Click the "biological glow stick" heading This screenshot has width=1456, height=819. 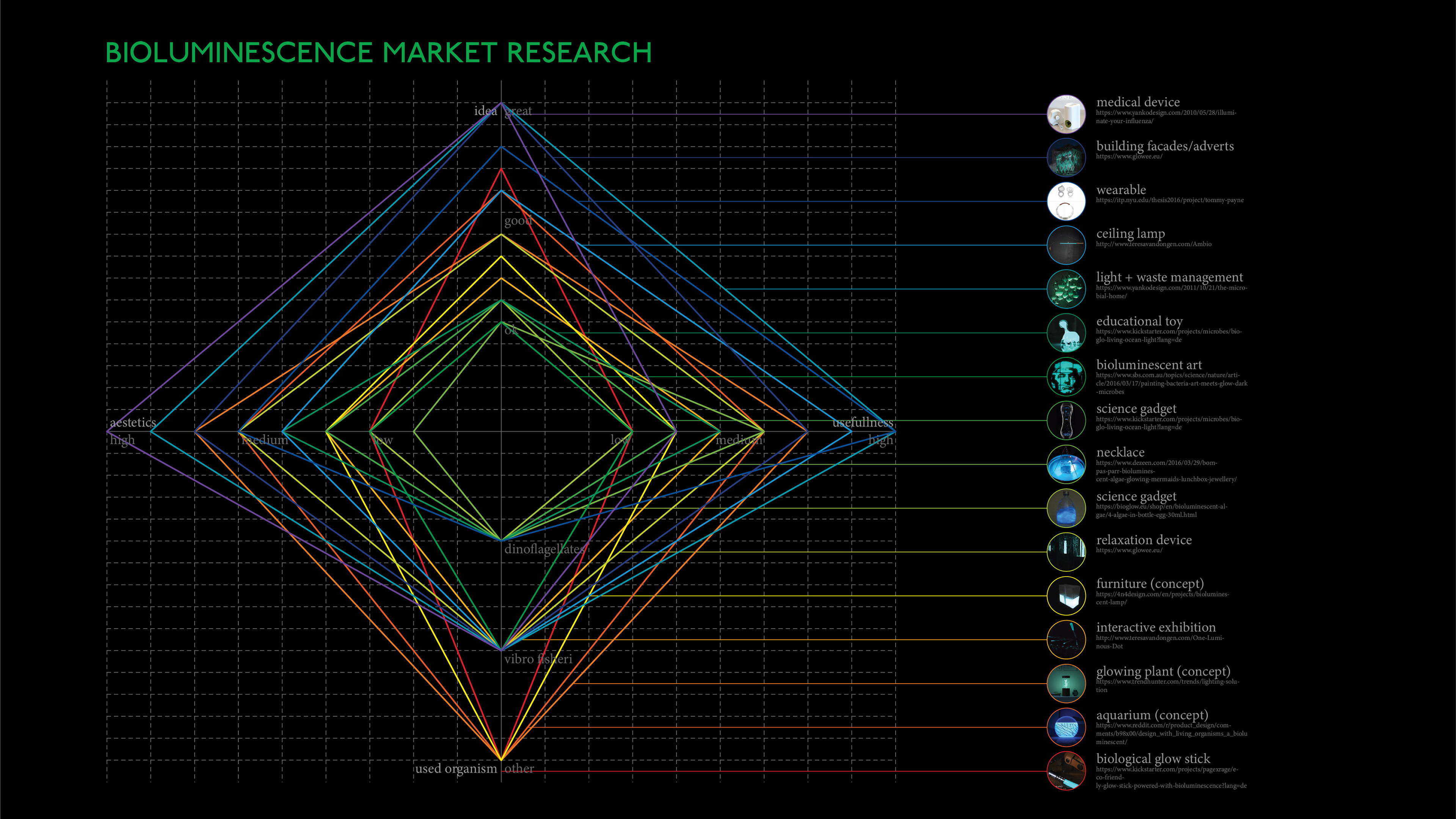click(1153, 758)
